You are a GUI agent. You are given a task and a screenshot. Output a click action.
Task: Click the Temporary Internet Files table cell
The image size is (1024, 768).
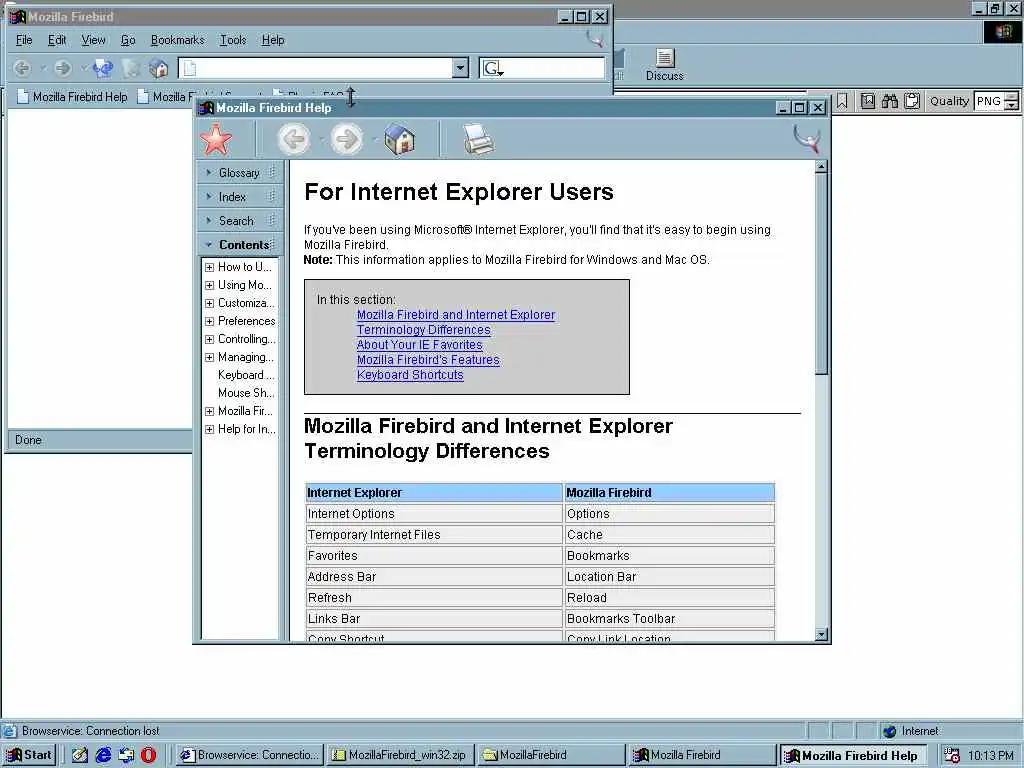(x=434, y=535)
